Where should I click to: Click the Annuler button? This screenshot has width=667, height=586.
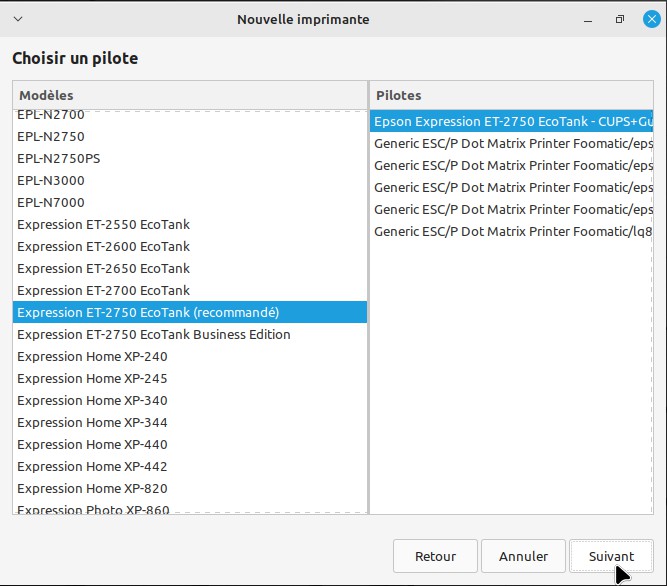(x=523, y=556)
